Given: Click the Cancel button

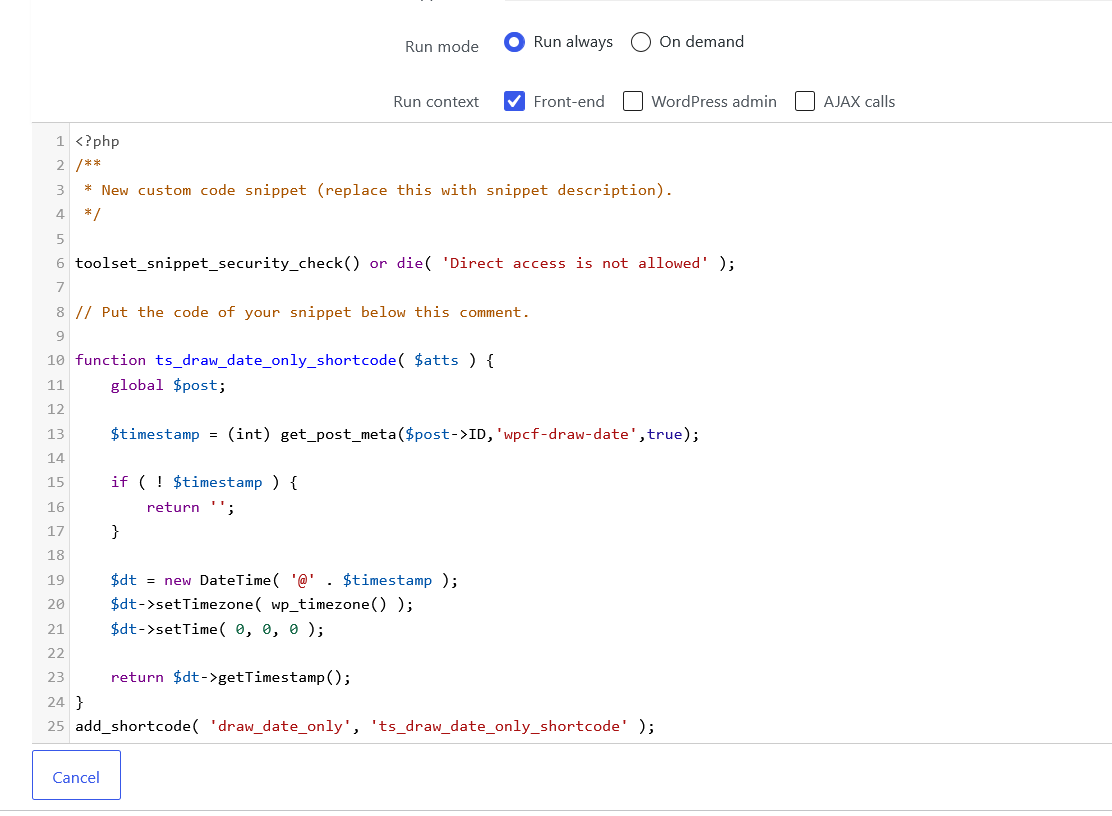Looking at the screenshot, I should 77,775.
